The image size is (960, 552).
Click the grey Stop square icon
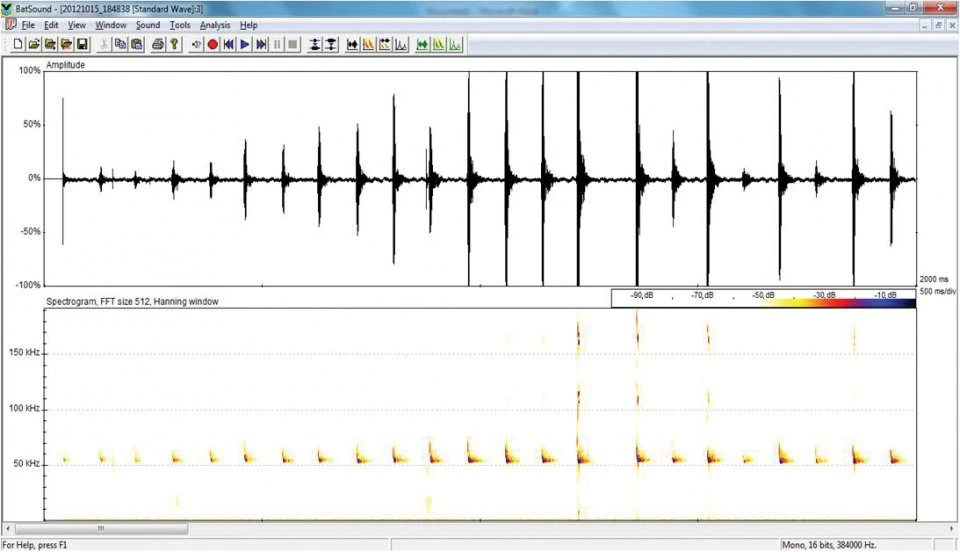tap(293, 44)
